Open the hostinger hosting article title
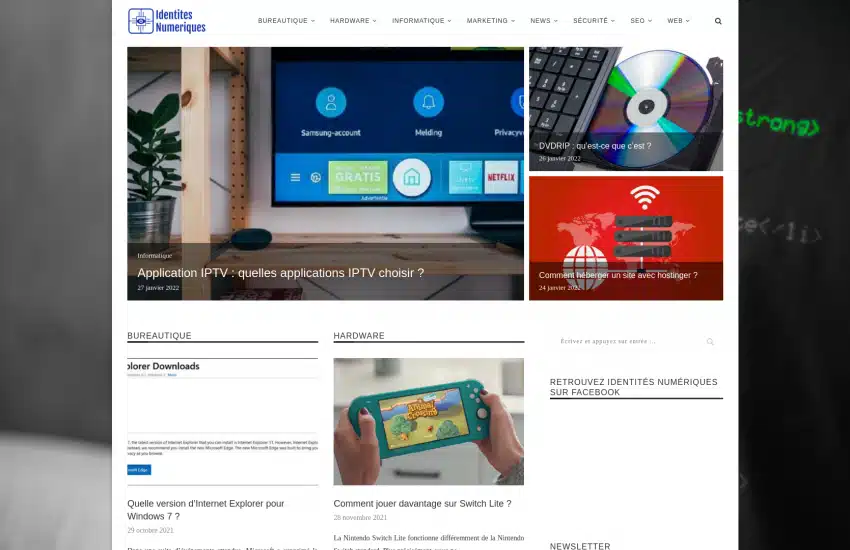The height and width of the screenshot is (550, 850). coord(618,275)
